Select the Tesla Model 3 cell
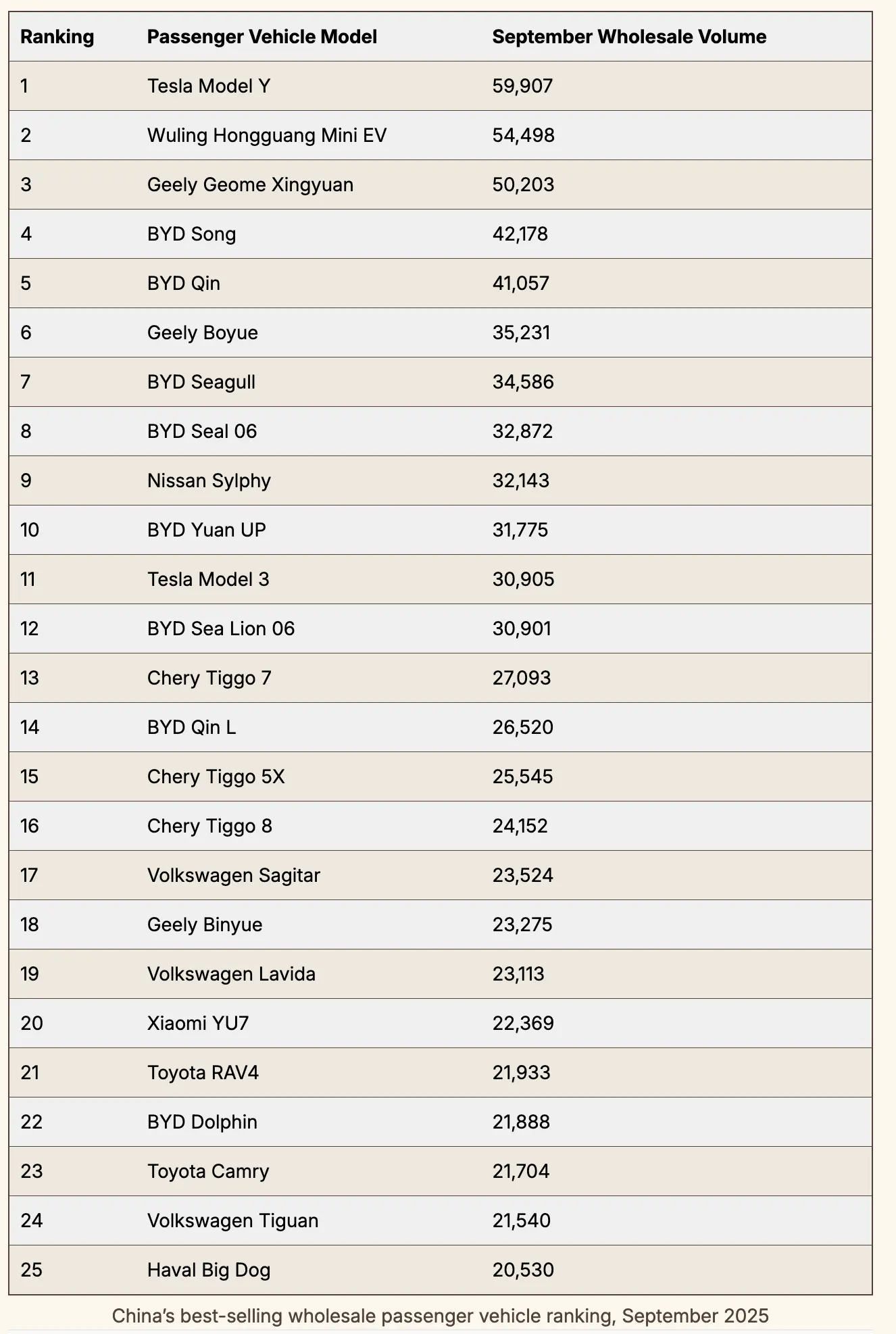896x1334 pixels. click(208, 579)
